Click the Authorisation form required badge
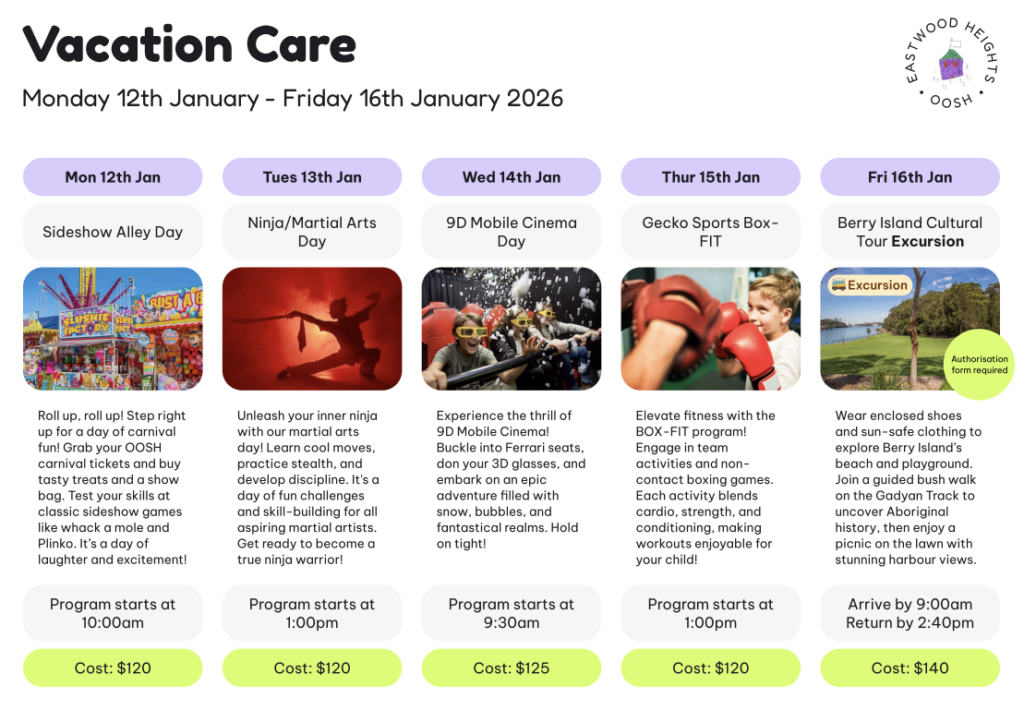1024x710 pixels. (979, 364)
